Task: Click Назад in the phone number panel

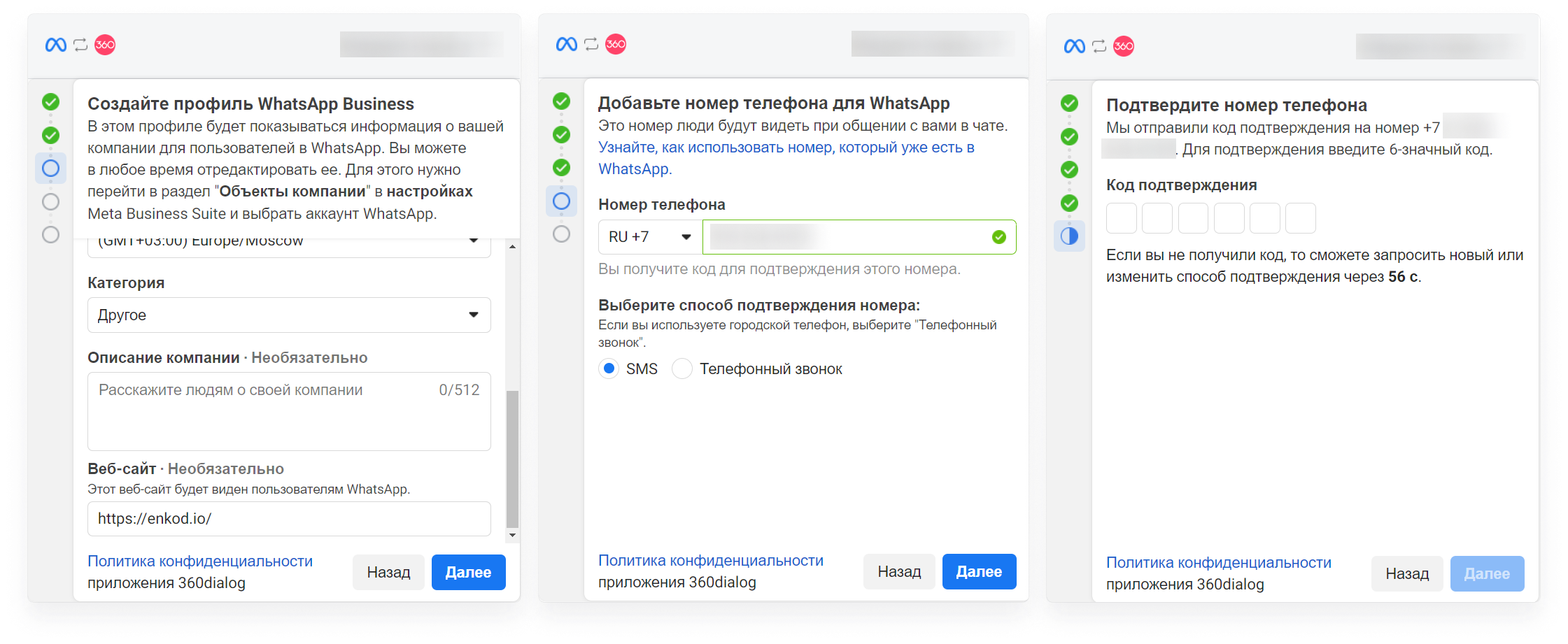Action: tap(899, 572)
